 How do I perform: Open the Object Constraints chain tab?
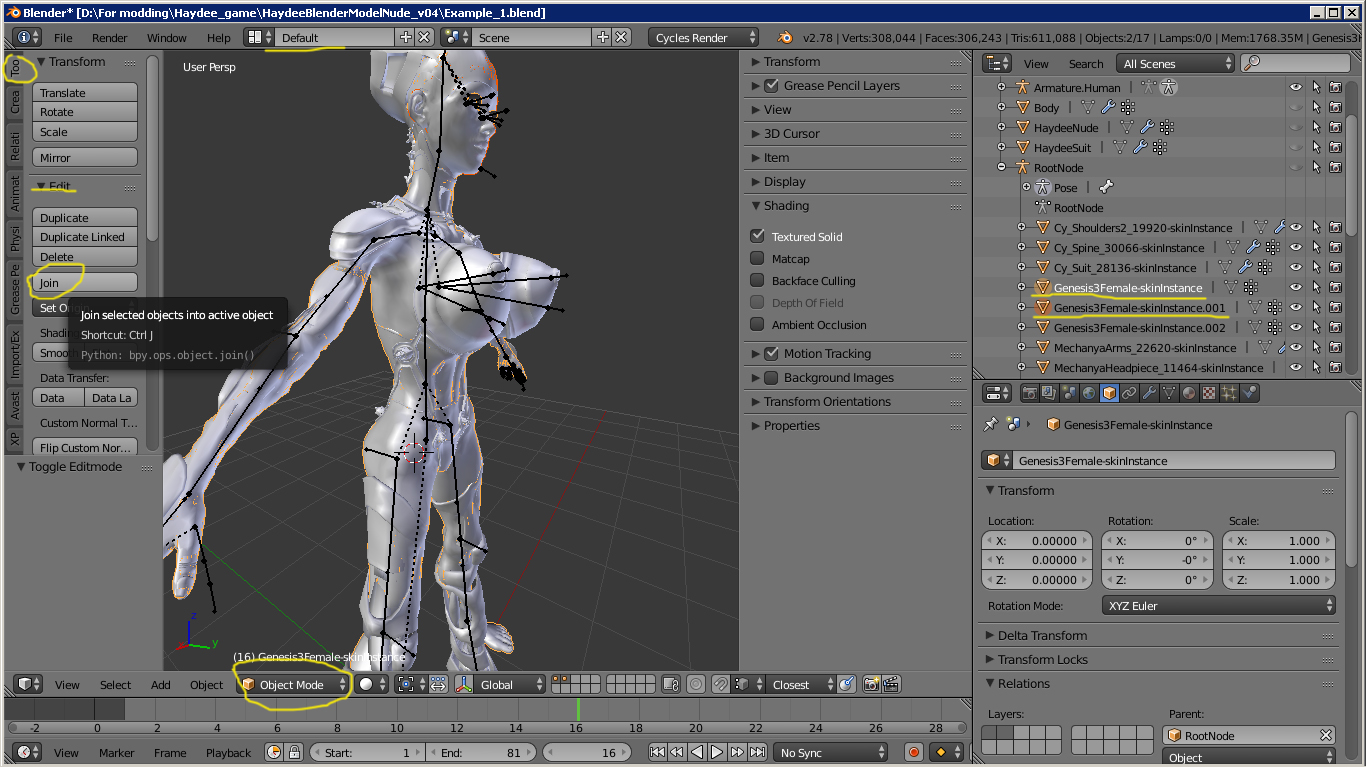[1129, 393]
